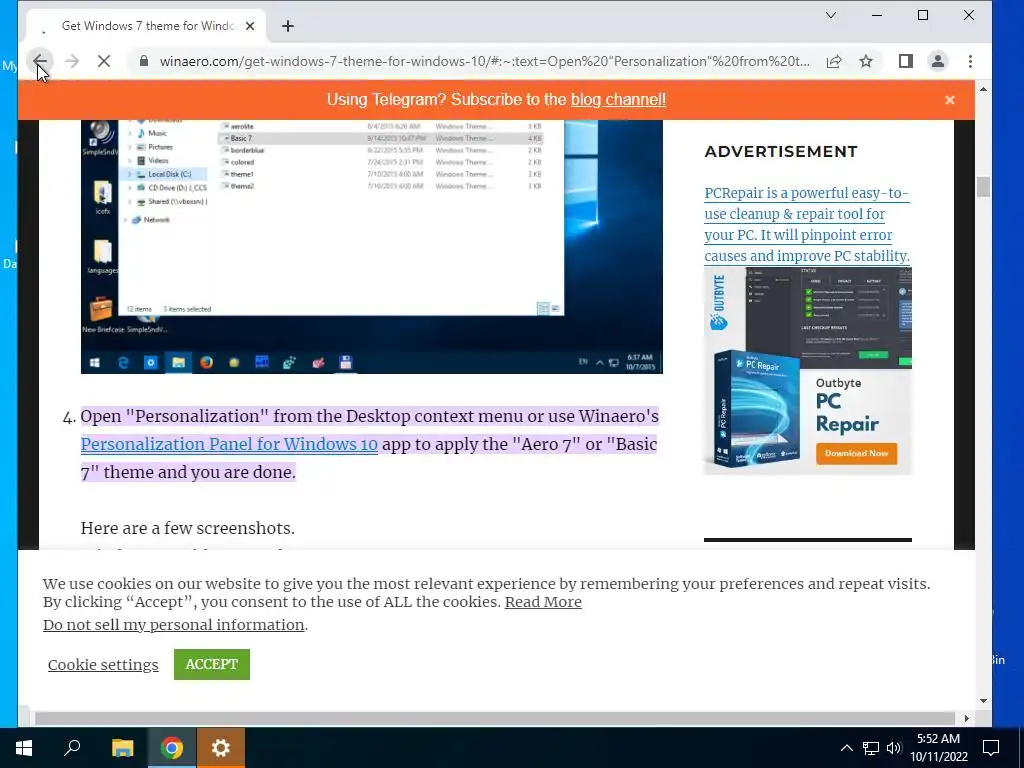Click the Download Now ad button

click(856, 453)
